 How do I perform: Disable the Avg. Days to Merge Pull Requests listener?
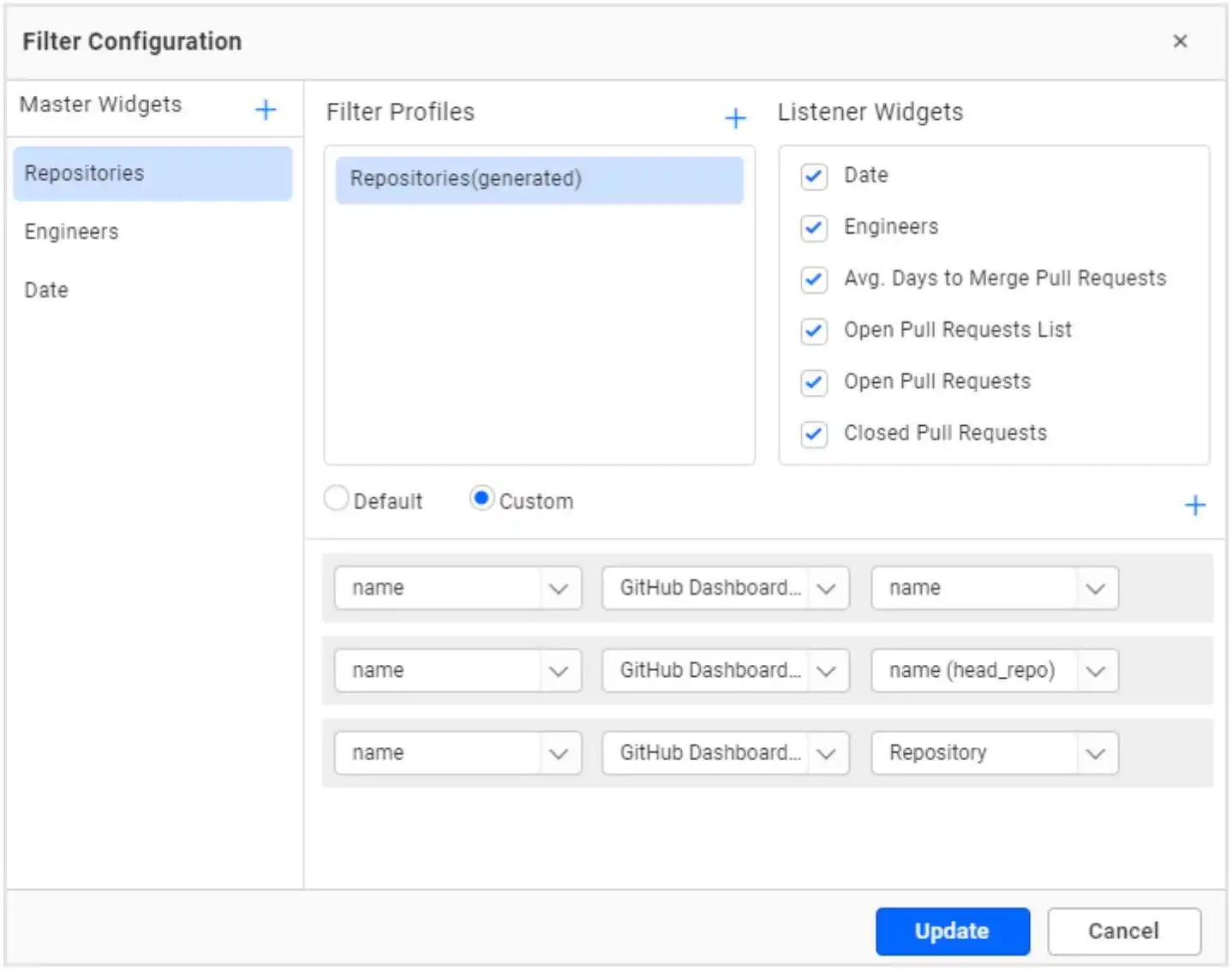pos(814,280)
